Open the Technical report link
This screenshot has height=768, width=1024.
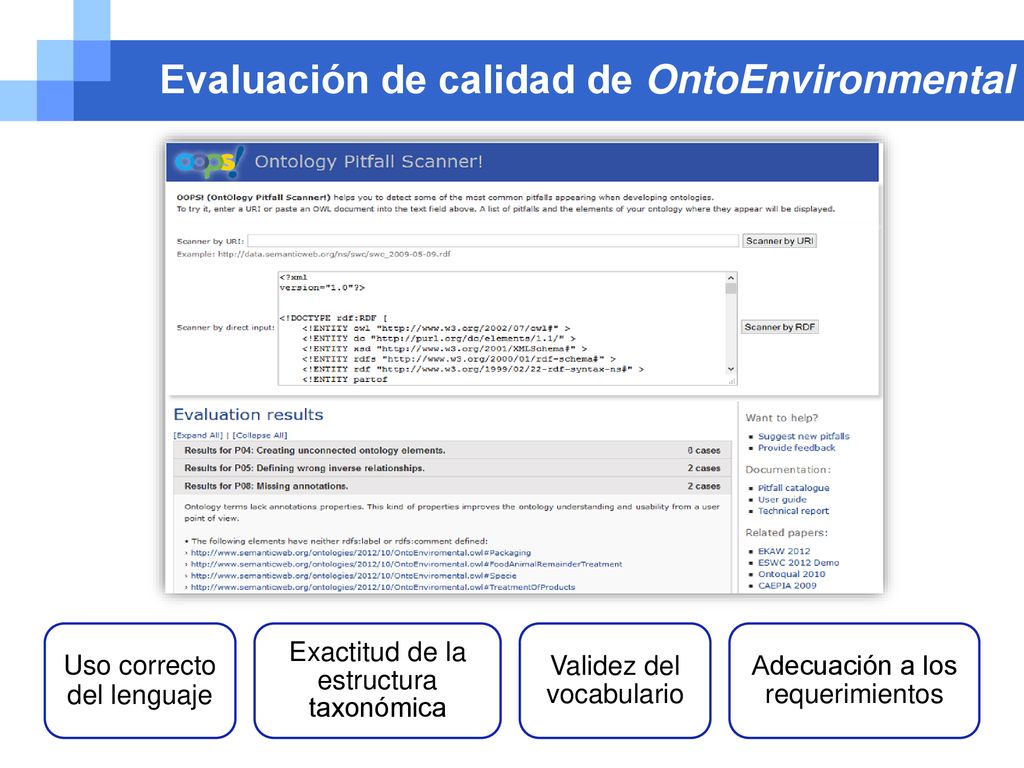[x=793, y=511]
